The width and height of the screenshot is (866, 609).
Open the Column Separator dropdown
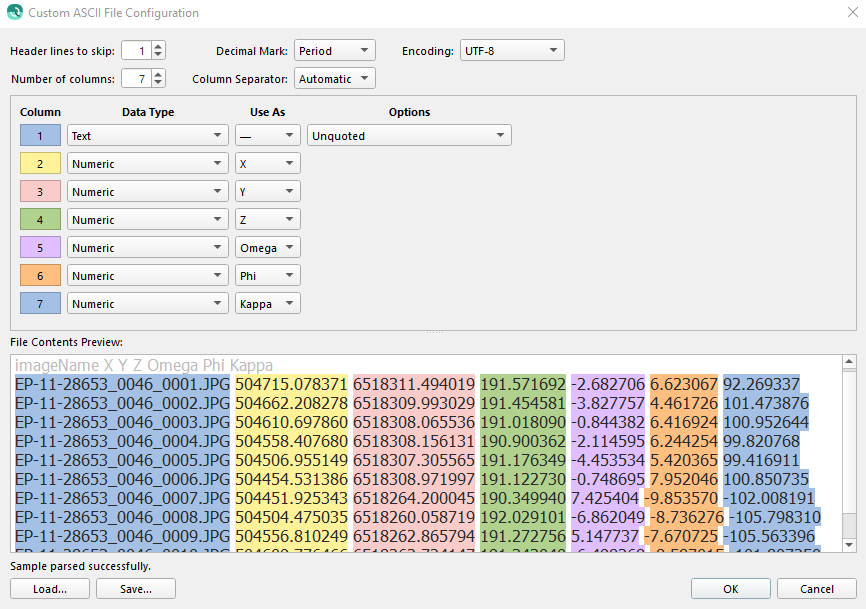point(335,78)
